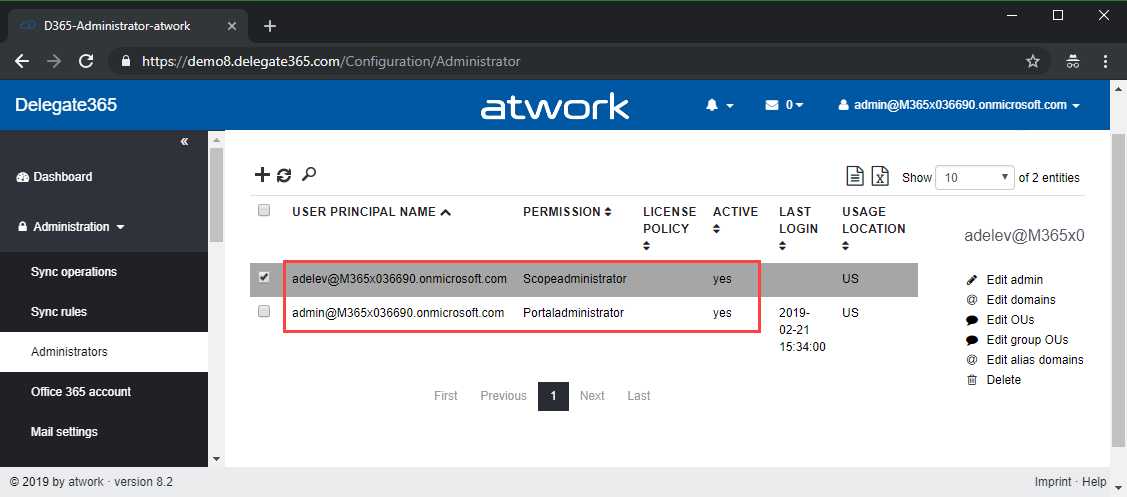Screen dimensions: 1127x497
Task: Click the @ icon beside Edit domains
Action: pos(972,300)
